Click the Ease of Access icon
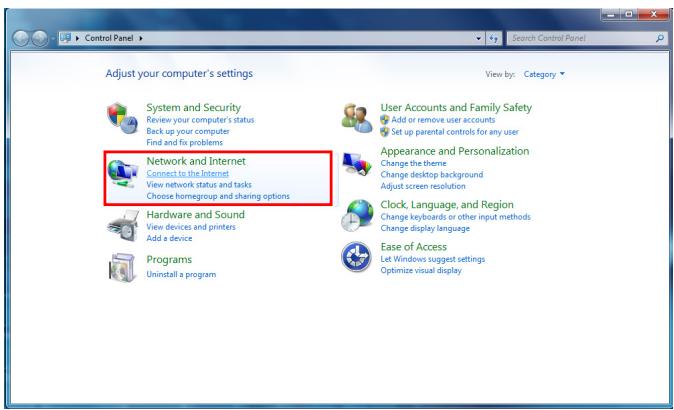This screenshot has width=674, height=410. [356, 257]
